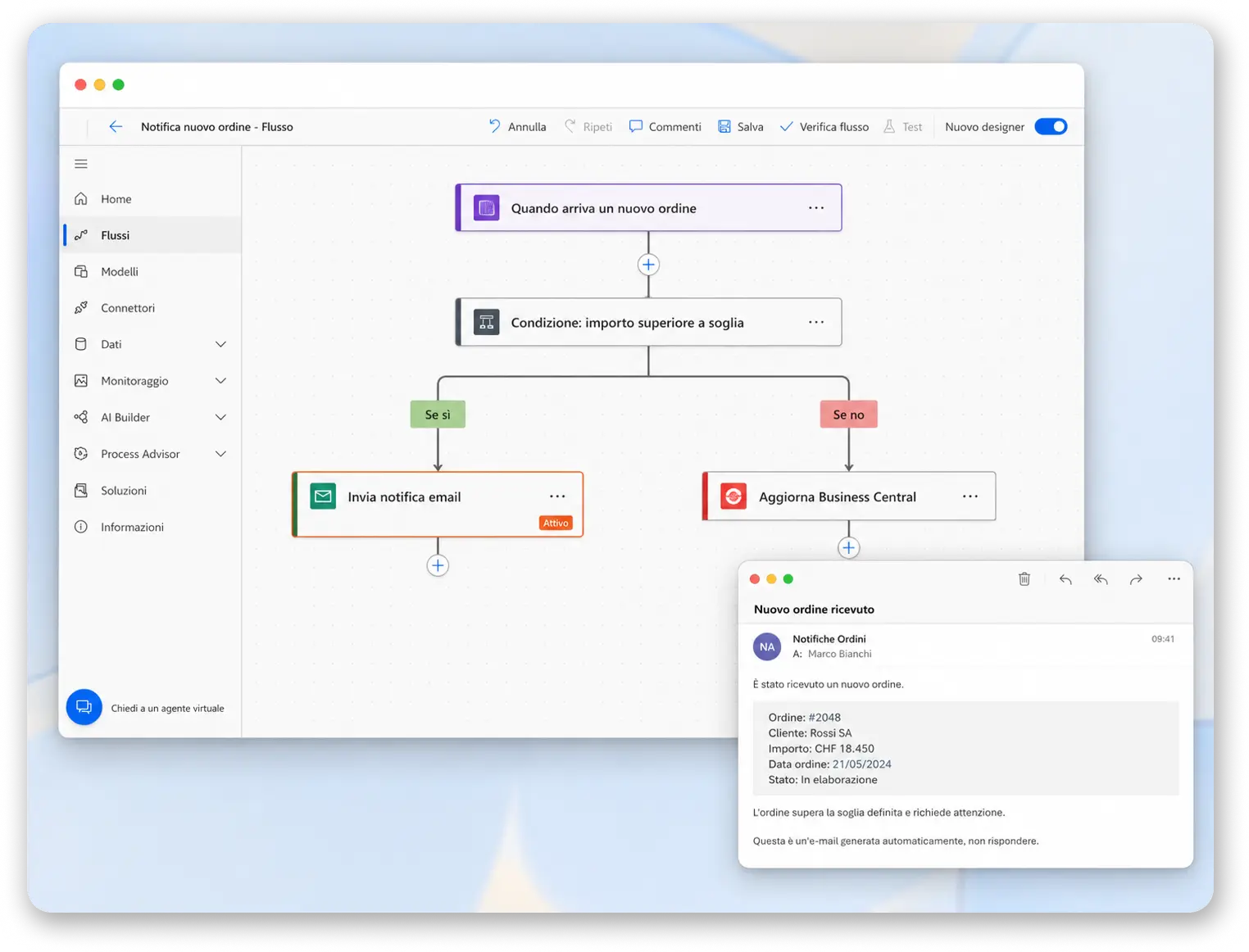Open ellipsis menu on Invia notifica email
Image resolution: width=1249 pixels, height=952 pixels.
[x=557, y=496]
